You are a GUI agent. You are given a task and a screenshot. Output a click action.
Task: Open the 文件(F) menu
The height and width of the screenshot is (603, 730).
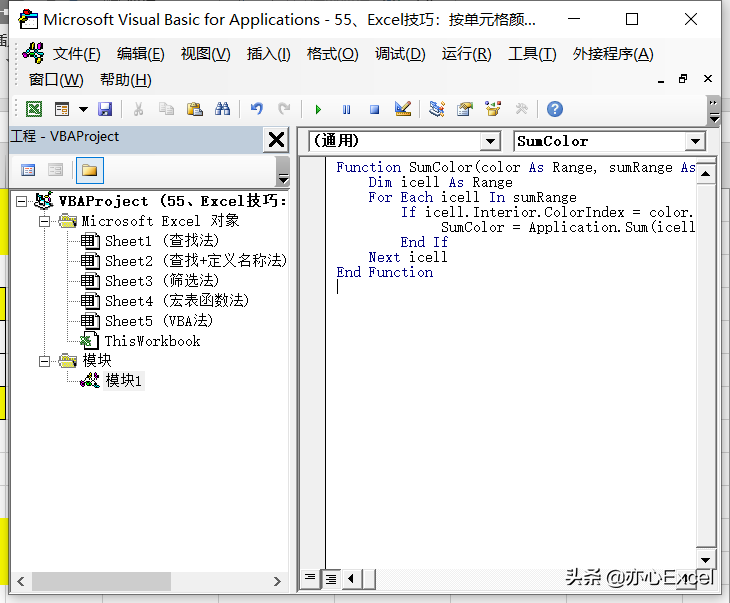(x=77, y=54)
